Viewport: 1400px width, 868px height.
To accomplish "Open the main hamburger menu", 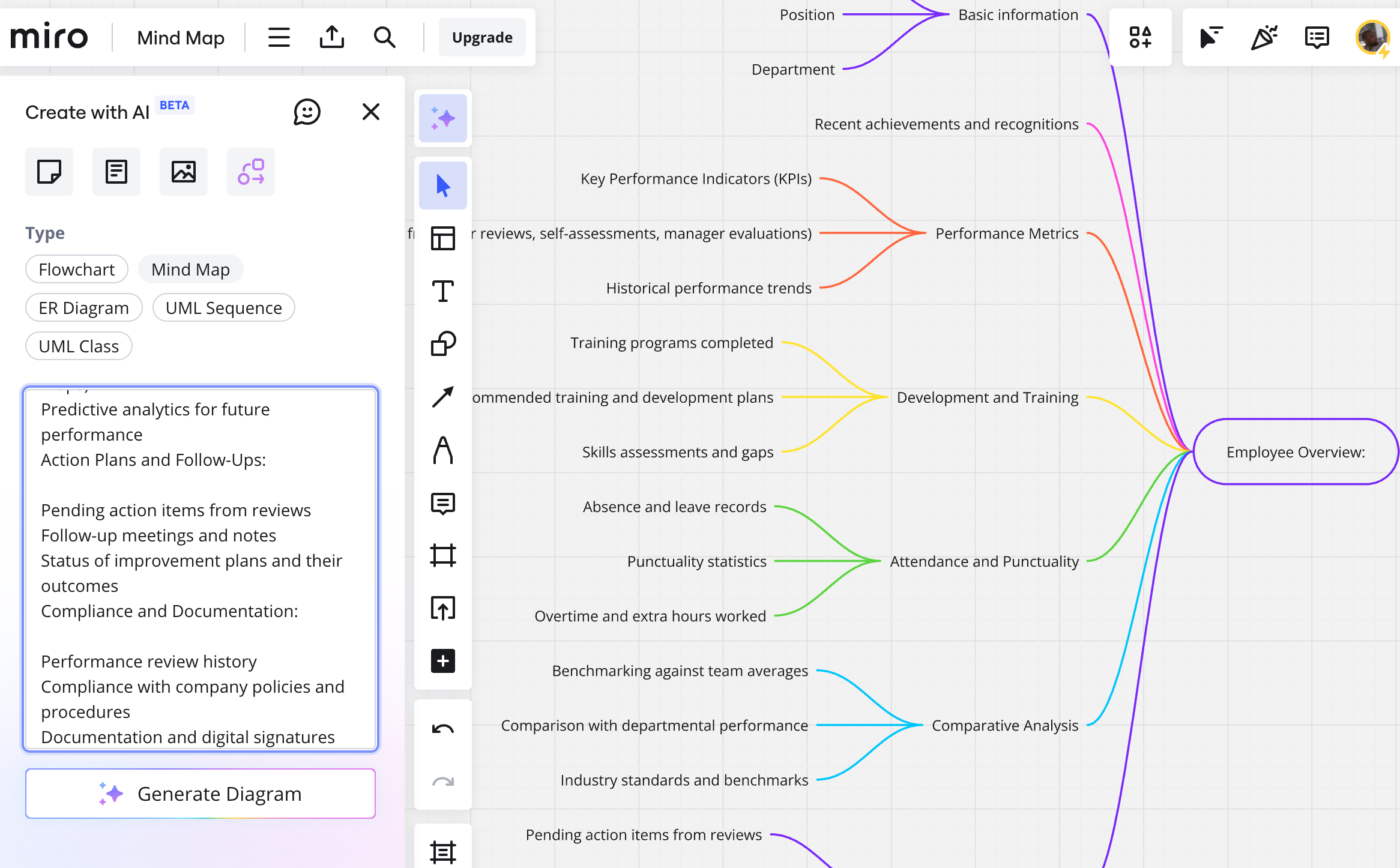I will coord(279,38).
